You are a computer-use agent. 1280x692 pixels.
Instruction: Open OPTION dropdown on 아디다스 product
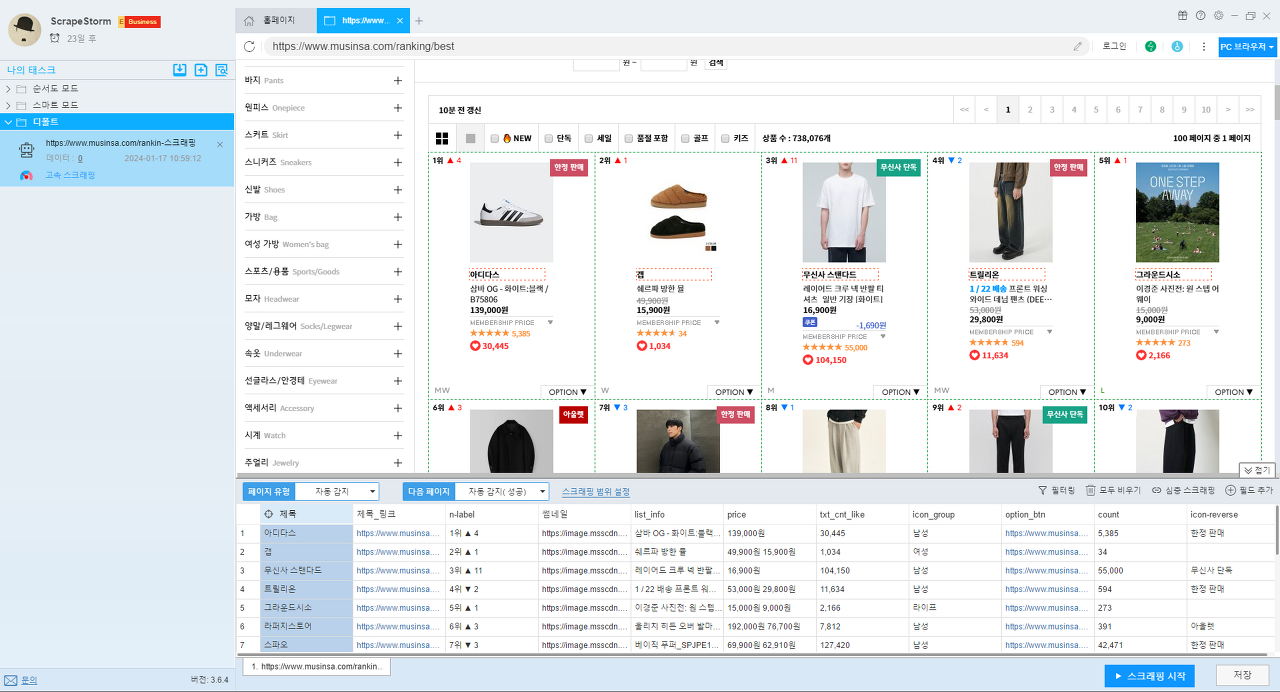coord(567,392)
